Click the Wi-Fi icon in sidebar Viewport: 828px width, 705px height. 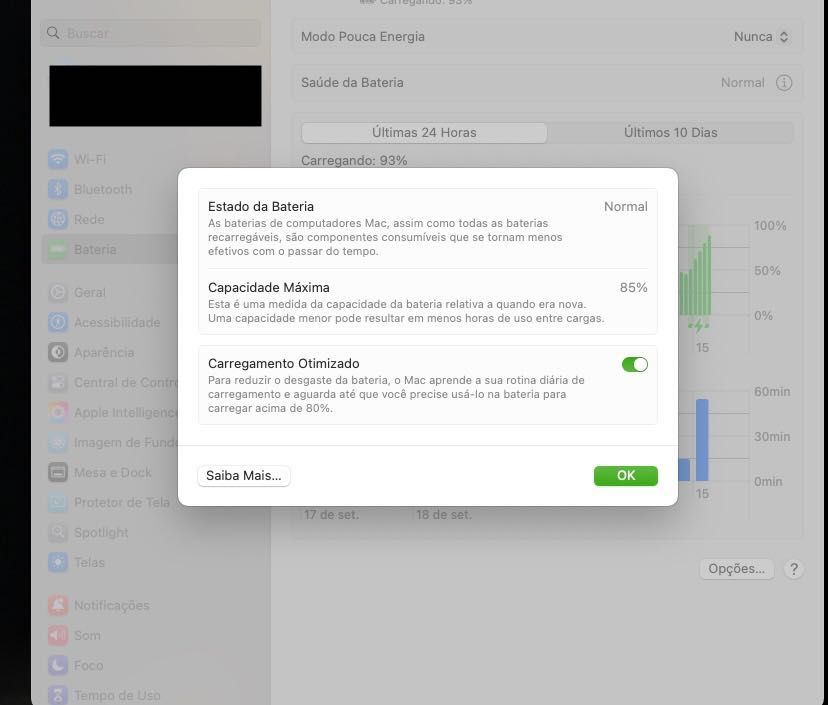(x=58, y=159)
